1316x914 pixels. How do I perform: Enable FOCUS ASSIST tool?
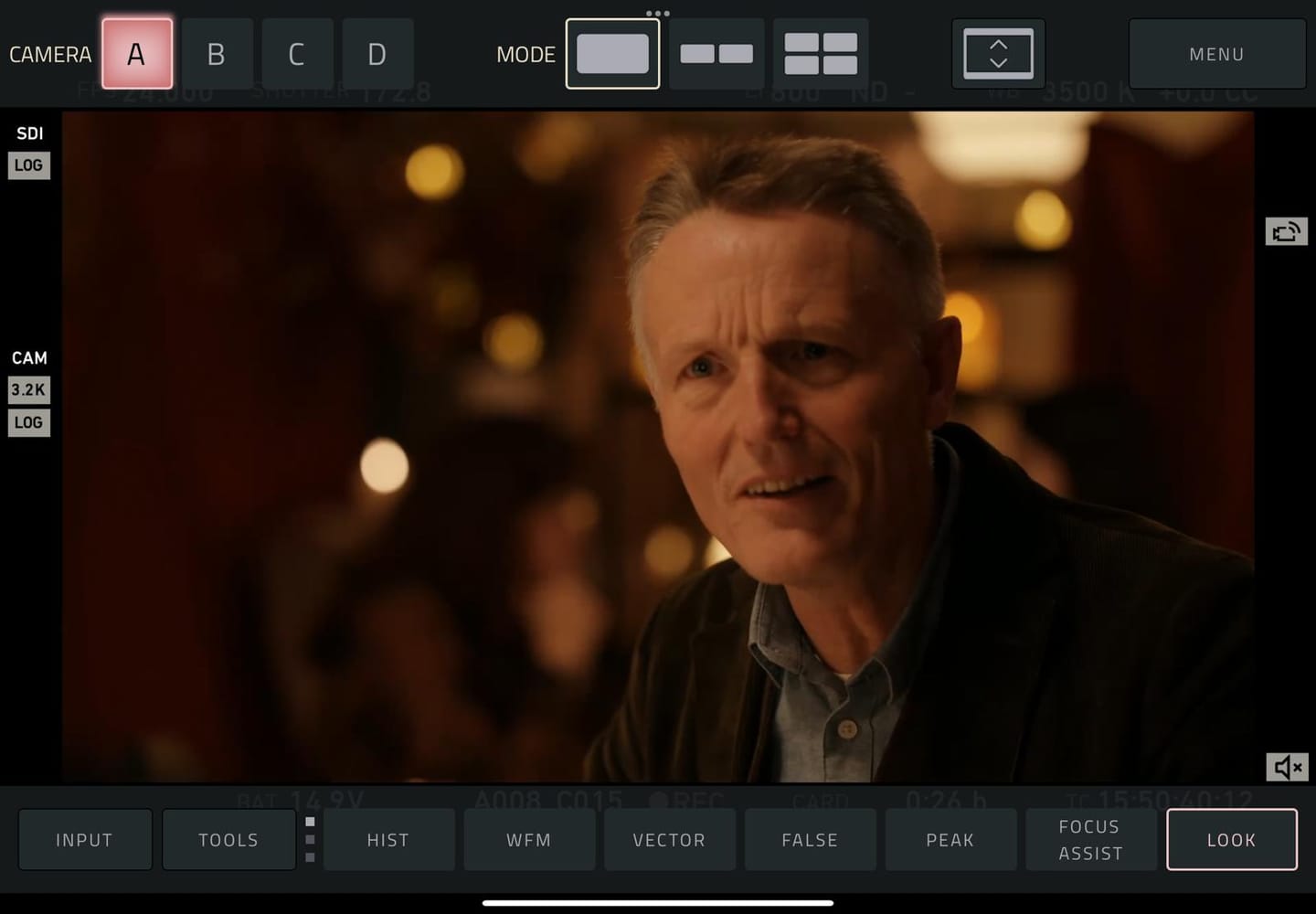(1090, 839)
